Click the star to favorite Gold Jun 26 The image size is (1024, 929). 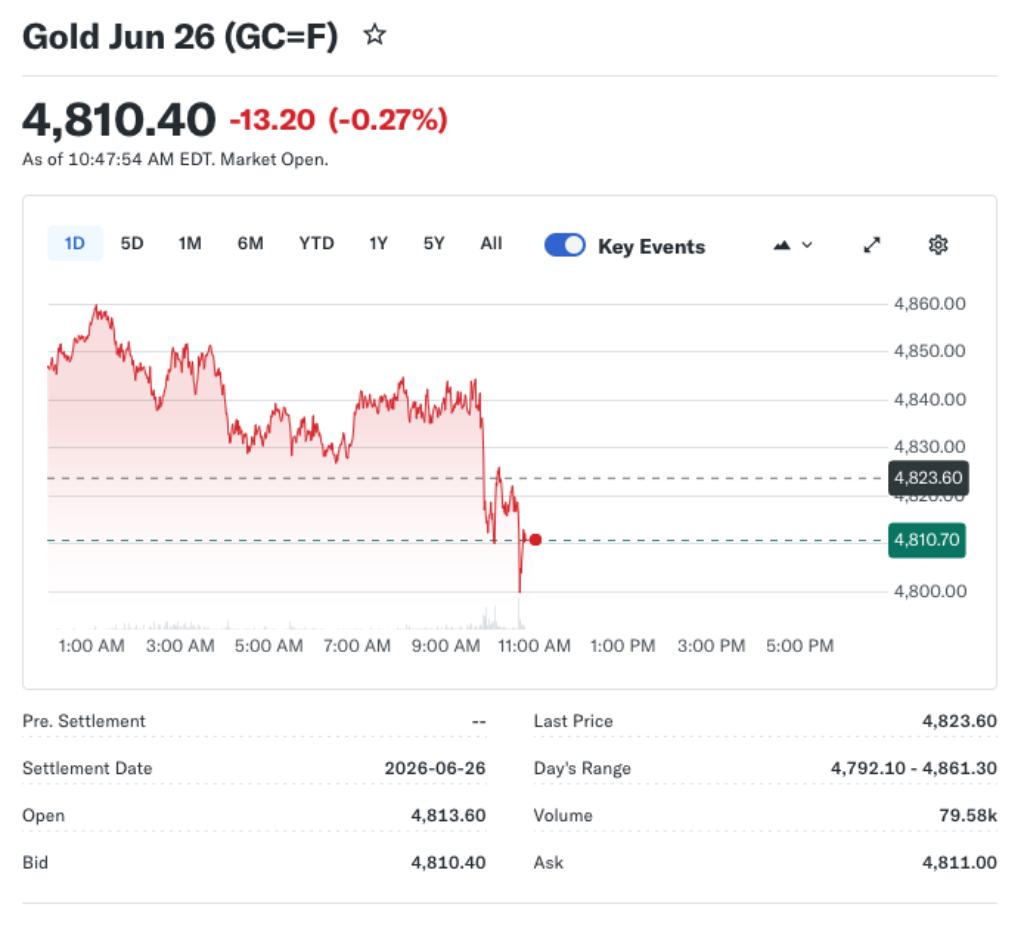point(375,34)
